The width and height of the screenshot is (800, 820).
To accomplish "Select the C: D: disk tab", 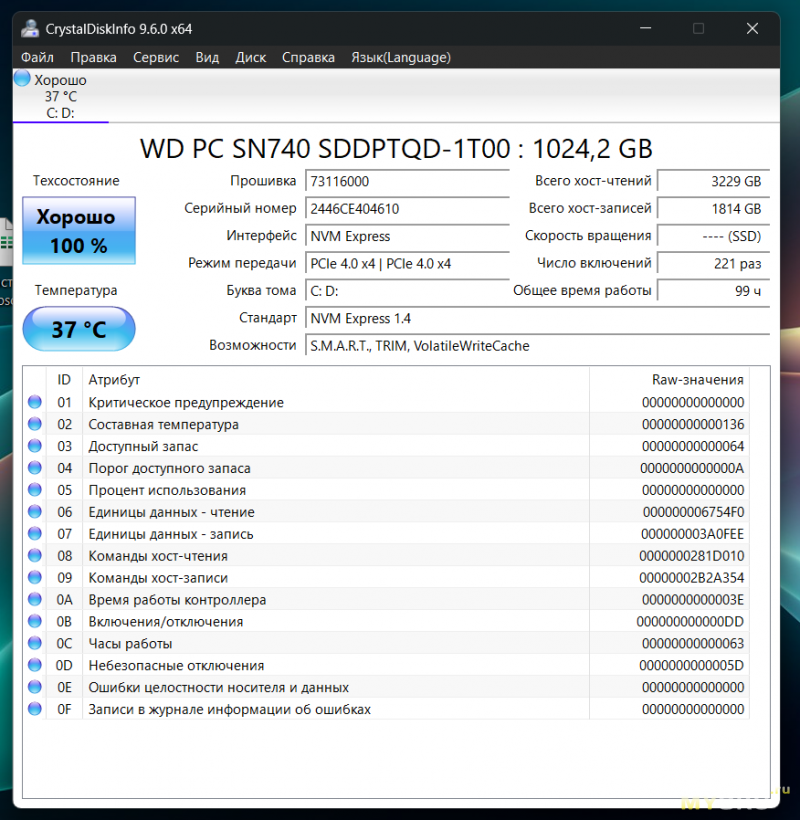I will [x=61, y=96].
